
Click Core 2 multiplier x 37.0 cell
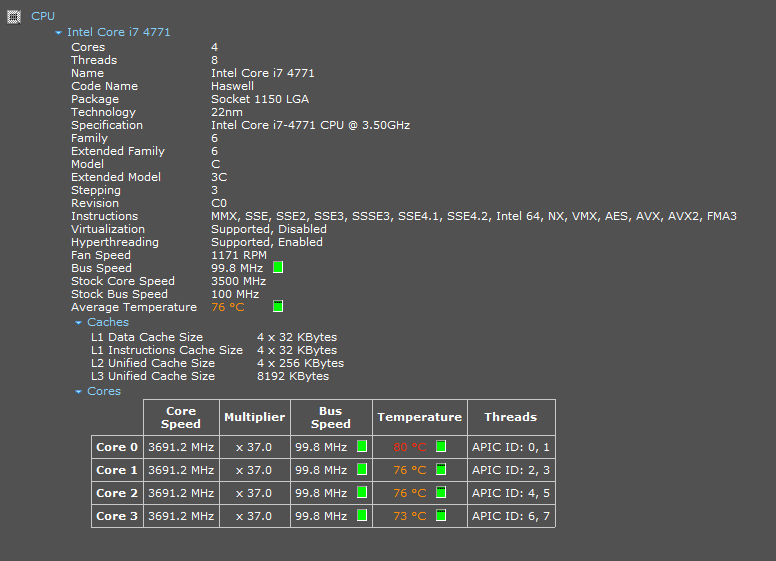click(x=254, y=493)
